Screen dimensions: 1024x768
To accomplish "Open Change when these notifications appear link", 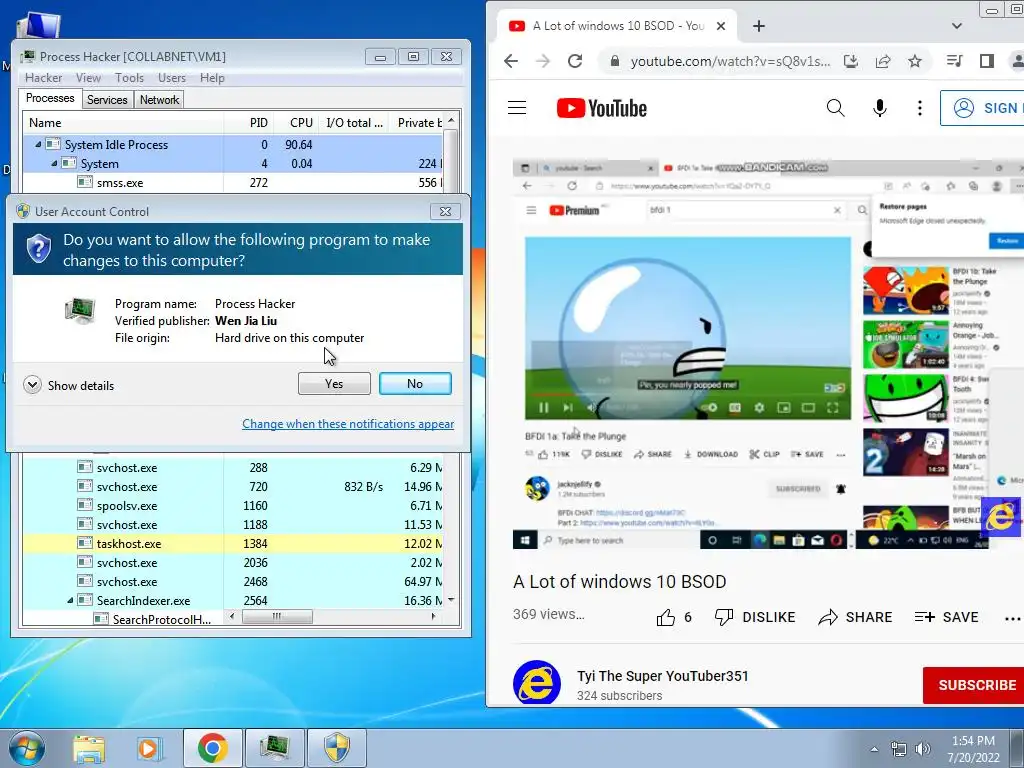I will pyautogui.click(x=348, y=424).
